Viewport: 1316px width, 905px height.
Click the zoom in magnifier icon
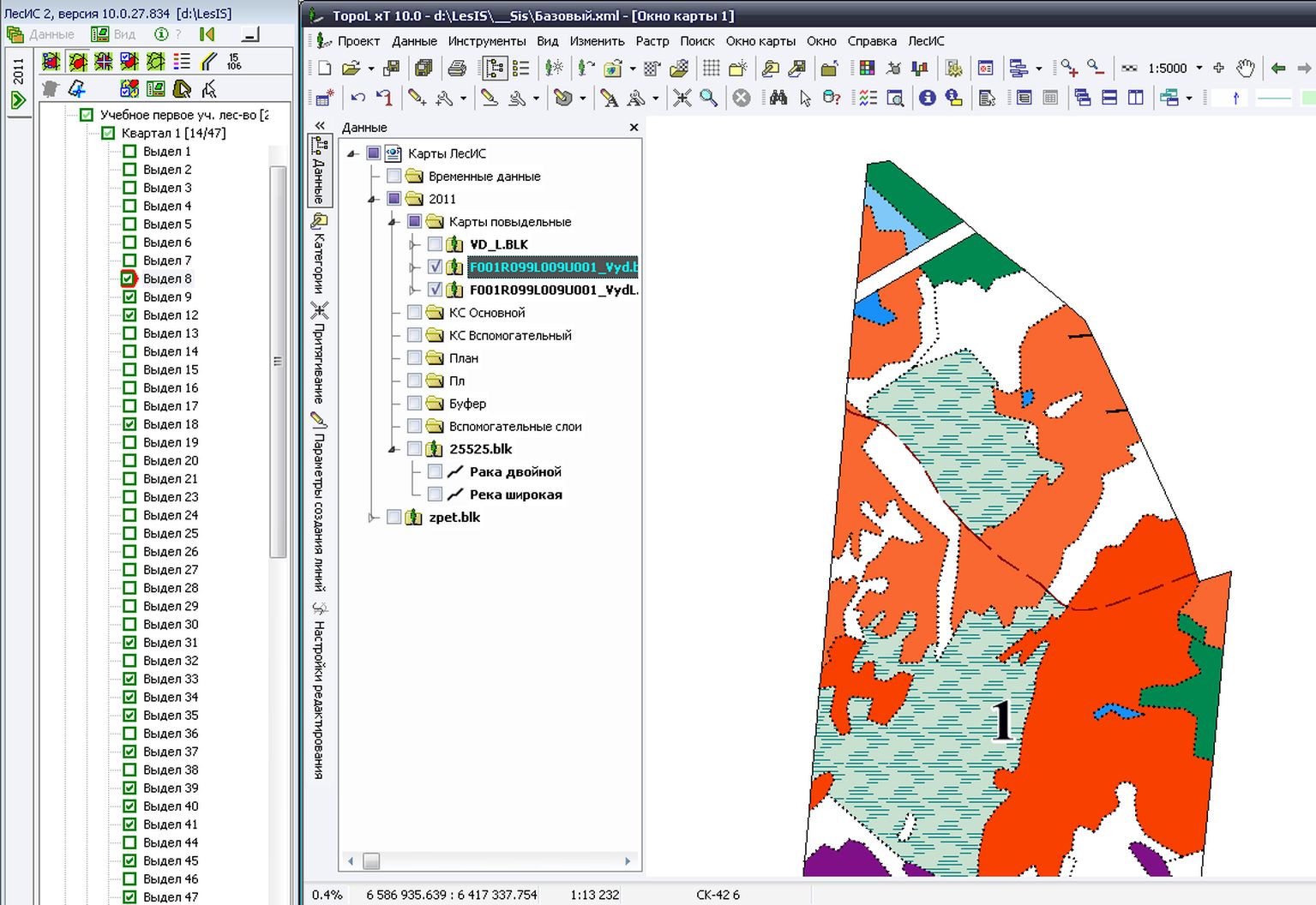pos(1068,68)
